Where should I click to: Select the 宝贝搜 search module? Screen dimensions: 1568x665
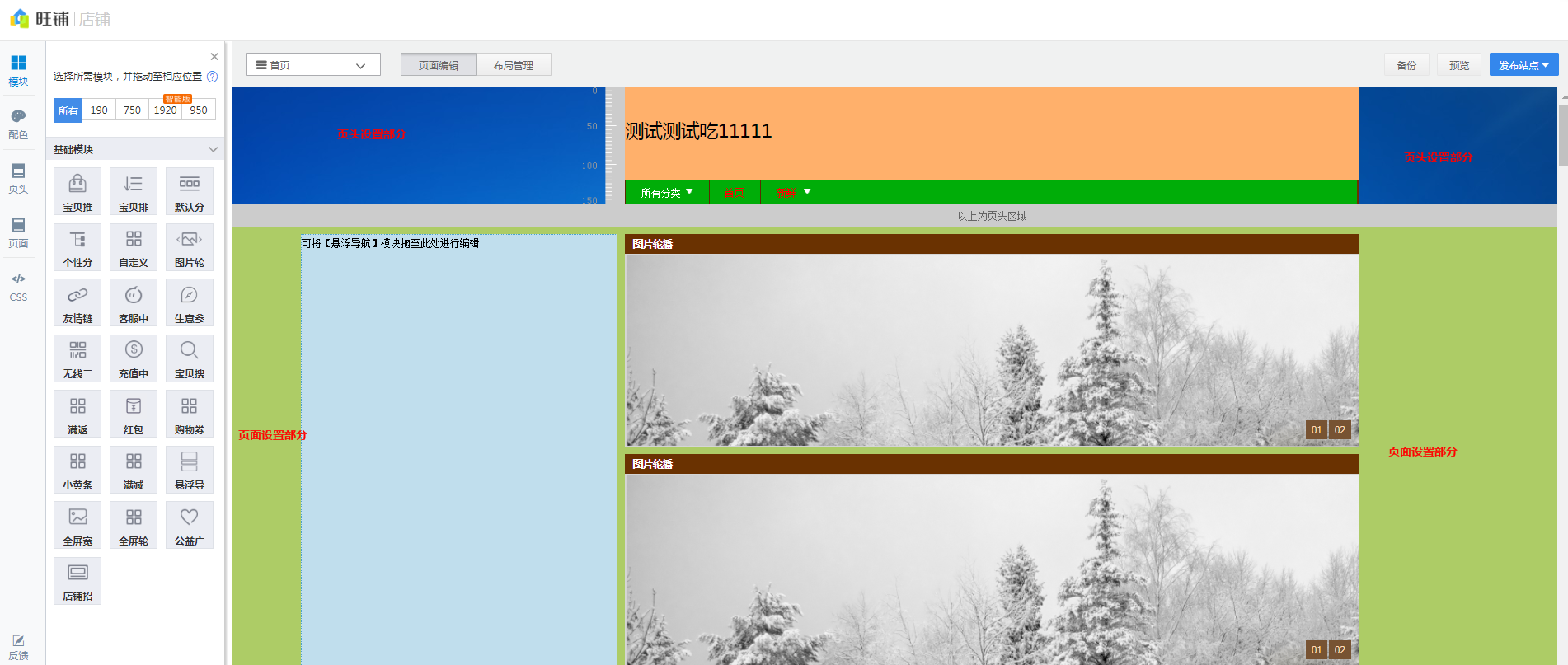[190, 358]
